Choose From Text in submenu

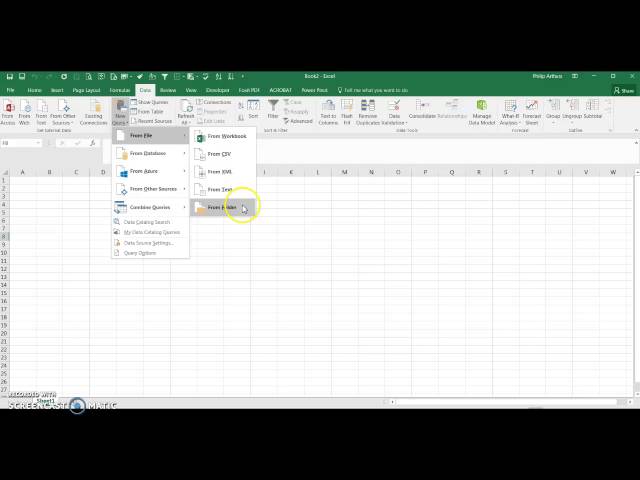point(223,189)
